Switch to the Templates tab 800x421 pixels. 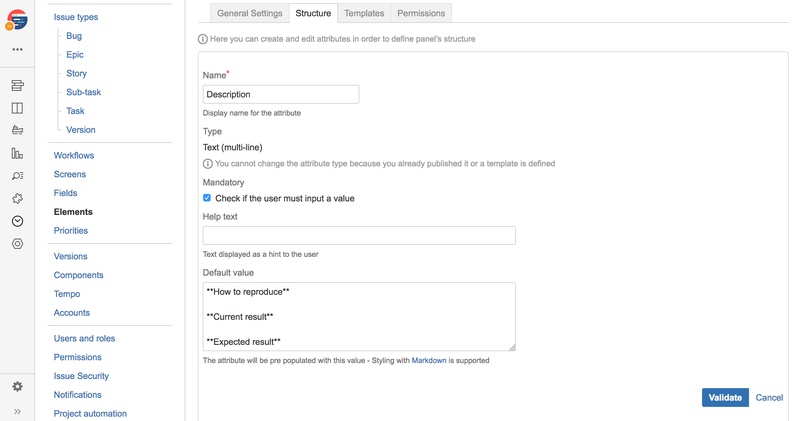click(364, 13)
